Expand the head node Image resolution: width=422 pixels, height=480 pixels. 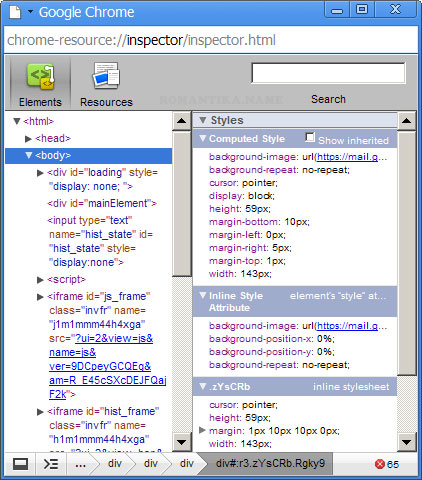[28, 139]
